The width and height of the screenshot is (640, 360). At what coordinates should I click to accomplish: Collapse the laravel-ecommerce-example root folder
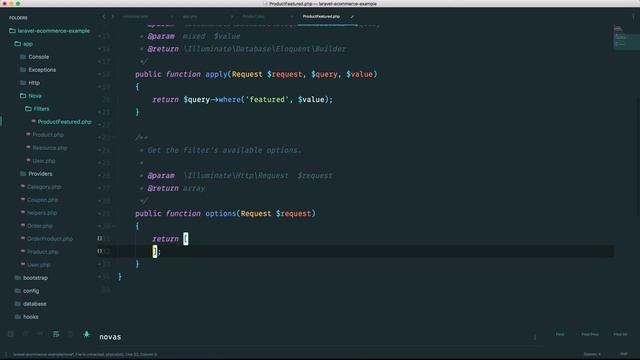[x=49, y=31]
